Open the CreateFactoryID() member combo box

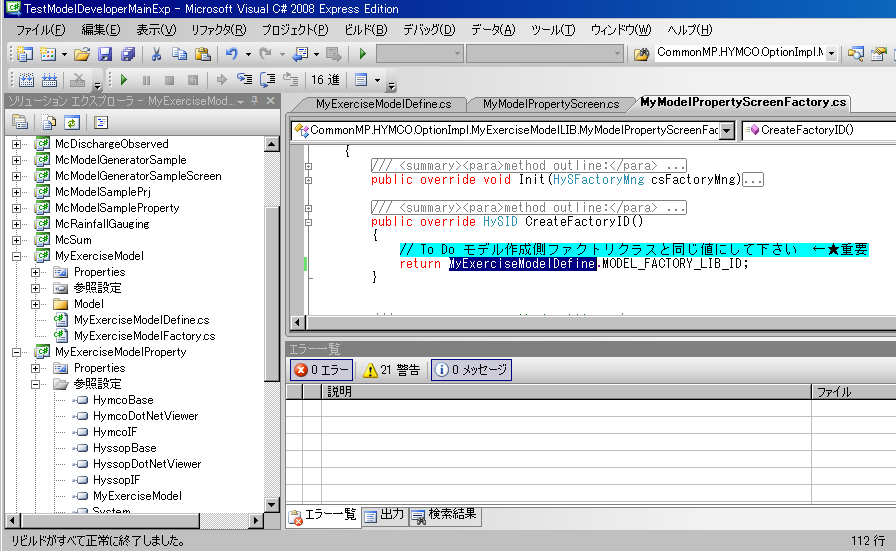point(819,130)
